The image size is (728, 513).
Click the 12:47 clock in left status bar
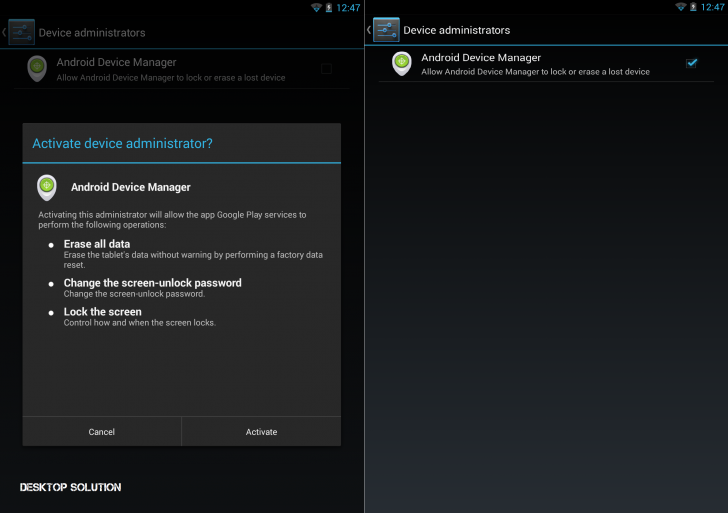coord(348,8)
